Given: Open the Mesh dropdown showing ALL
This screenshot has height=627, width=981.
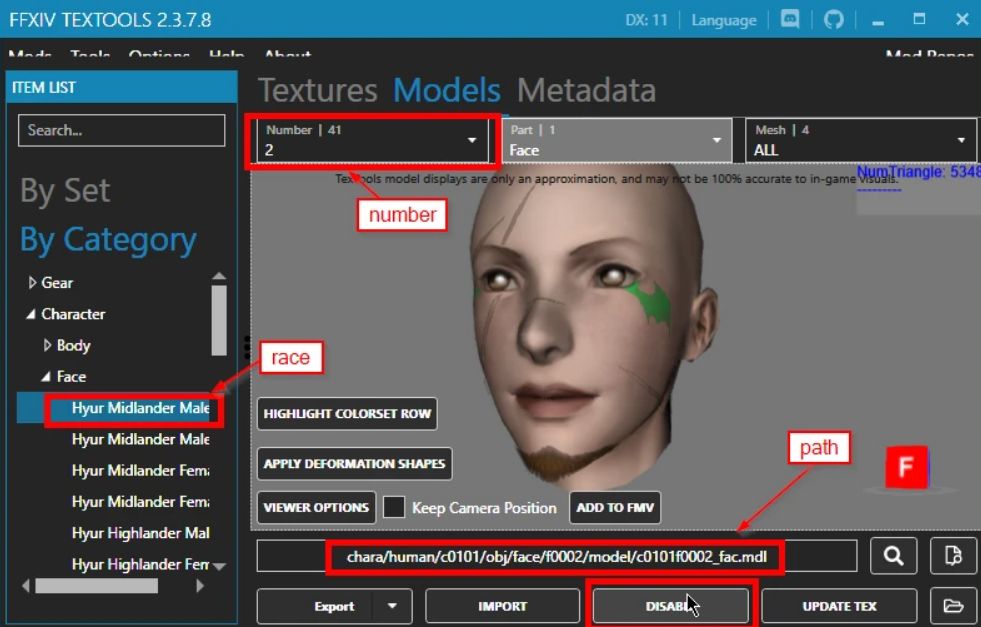Looking at the screenshot, I should (861, 140).
